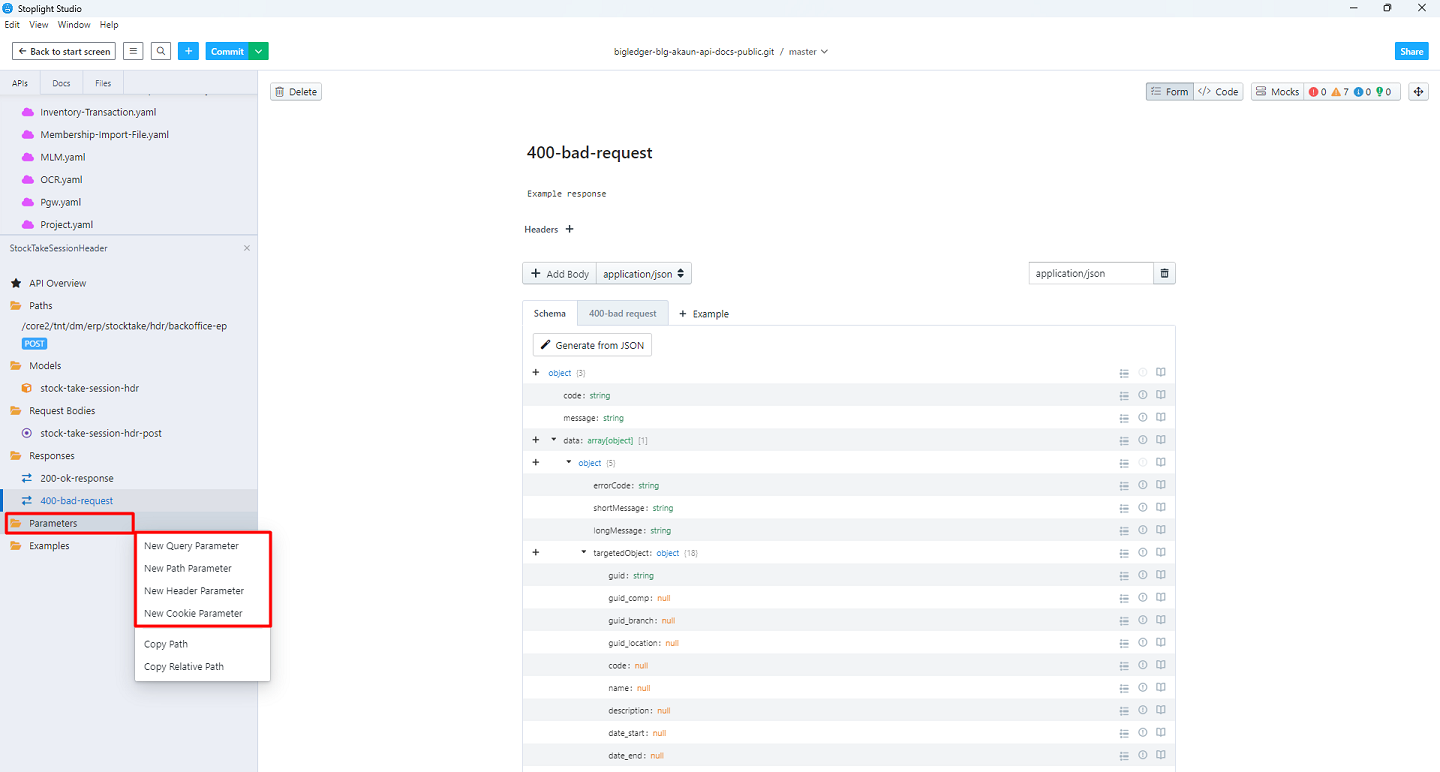Select New Query Parameter from context menu
This screenshot has width=1440, height=772.
coord(191,546)
